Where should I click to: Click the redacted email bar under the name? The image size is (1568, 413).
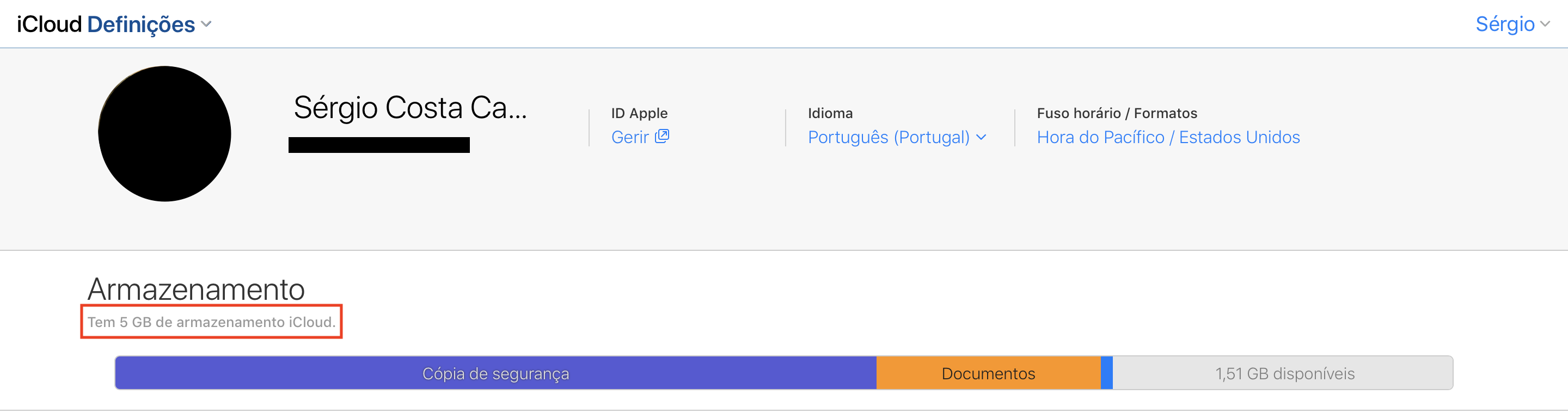click(378, 145)
